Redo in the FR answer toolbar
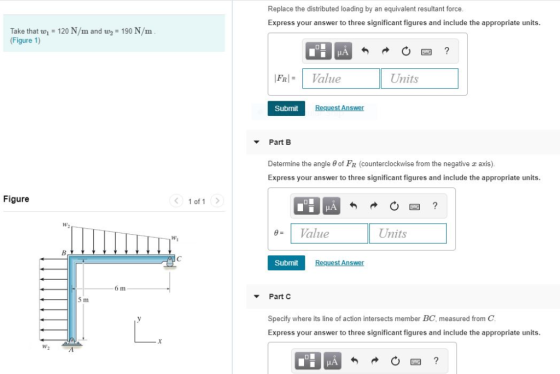This screenshot has width=560, height=374. click(385, 51)
